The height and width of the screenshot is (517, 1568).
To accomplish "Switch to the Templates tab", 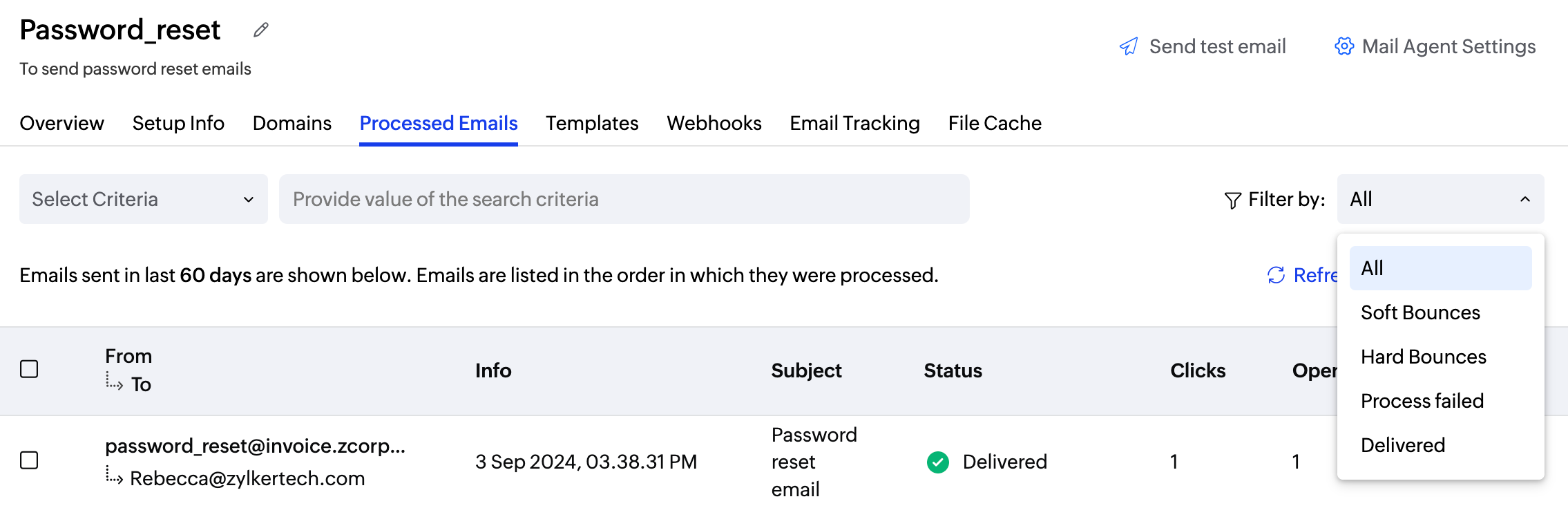I will tap(592, 123).
